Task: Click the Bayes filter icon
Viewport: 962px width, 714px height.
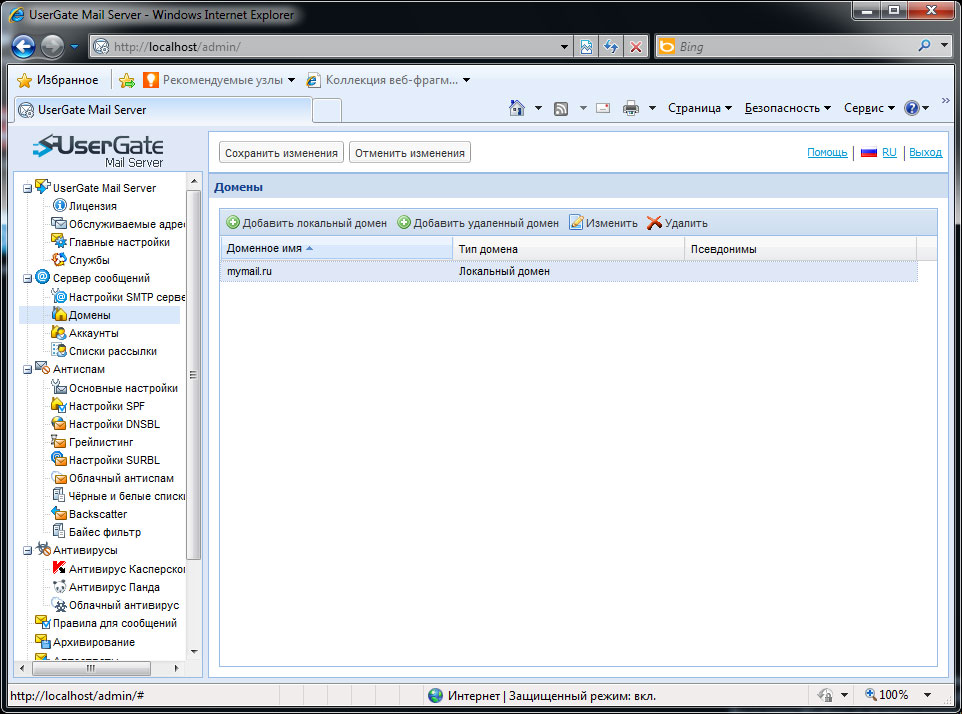Action: 59,531
